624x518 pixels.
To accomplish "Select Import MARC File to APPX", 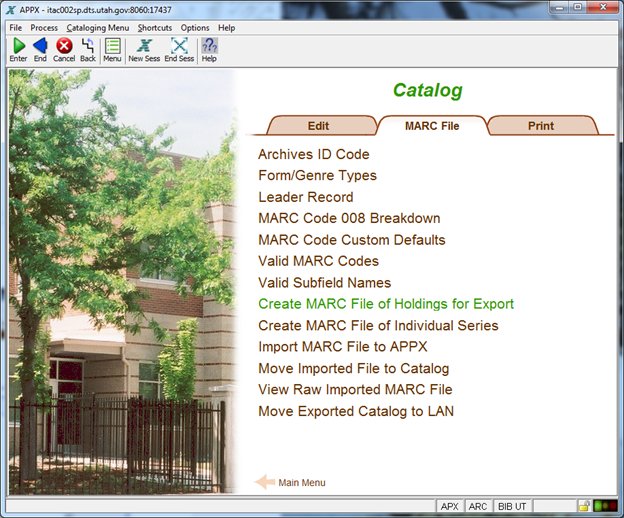I will [x=342, y=347].
